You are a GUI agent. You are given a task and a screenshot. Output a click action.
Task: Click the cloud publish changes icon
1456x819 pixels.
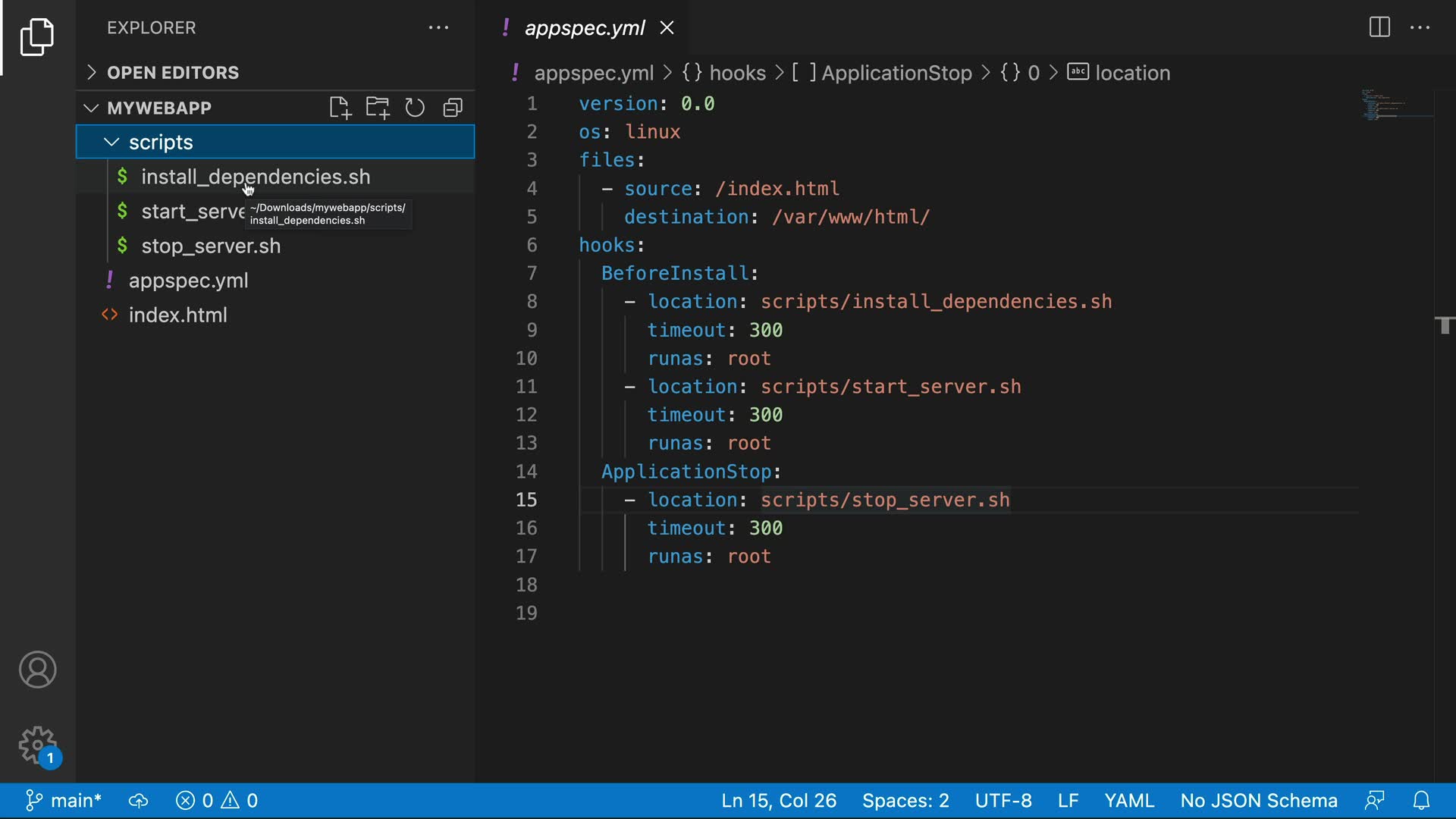[x=138, y=801]
